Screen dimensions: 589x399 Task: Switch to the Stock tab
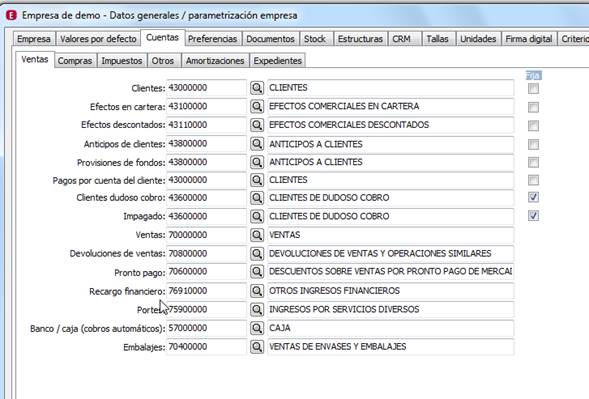(x=315, y=39)
